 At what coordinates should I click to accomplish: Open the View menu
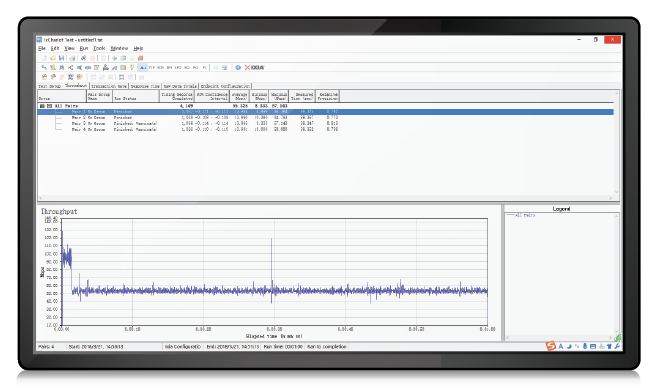[69, 48]
